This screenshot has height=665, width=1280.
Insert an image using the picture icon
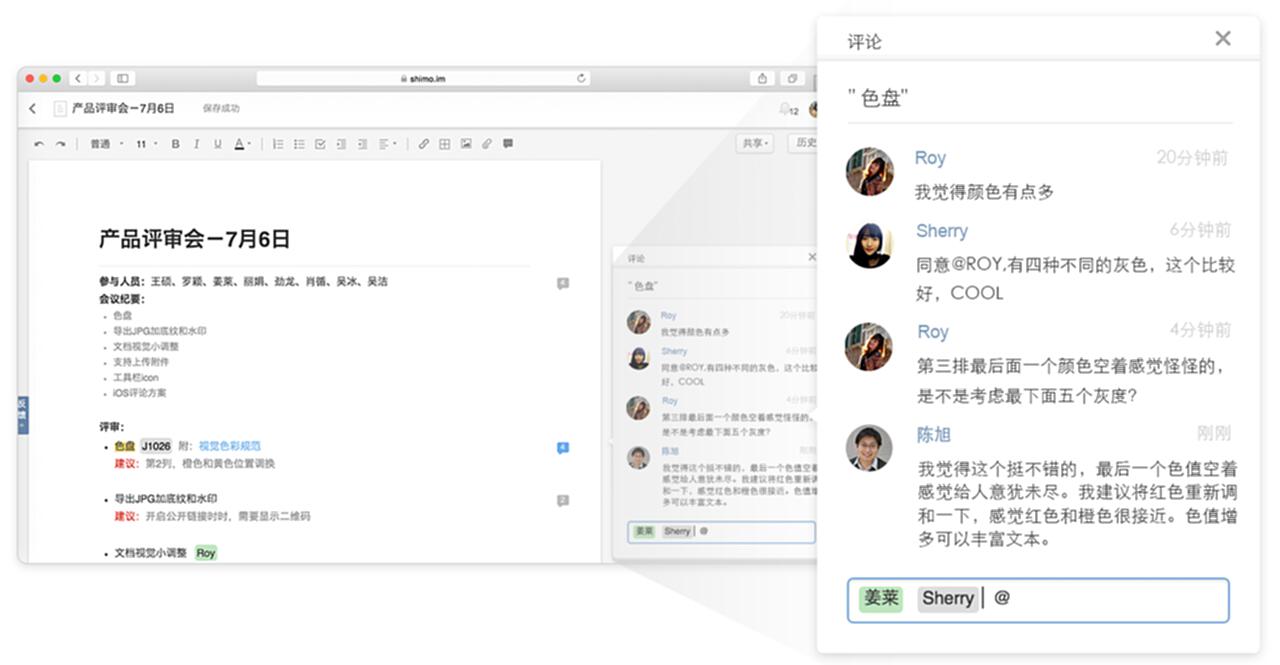coord(466,144)
